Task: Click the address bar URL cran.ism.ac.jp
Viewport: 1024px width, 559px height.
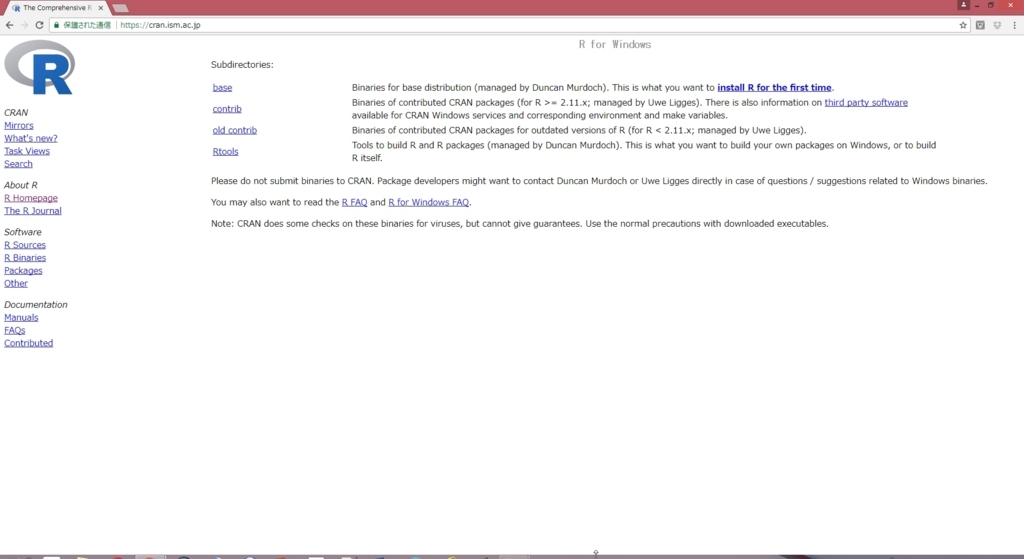Action: point(160,25)
